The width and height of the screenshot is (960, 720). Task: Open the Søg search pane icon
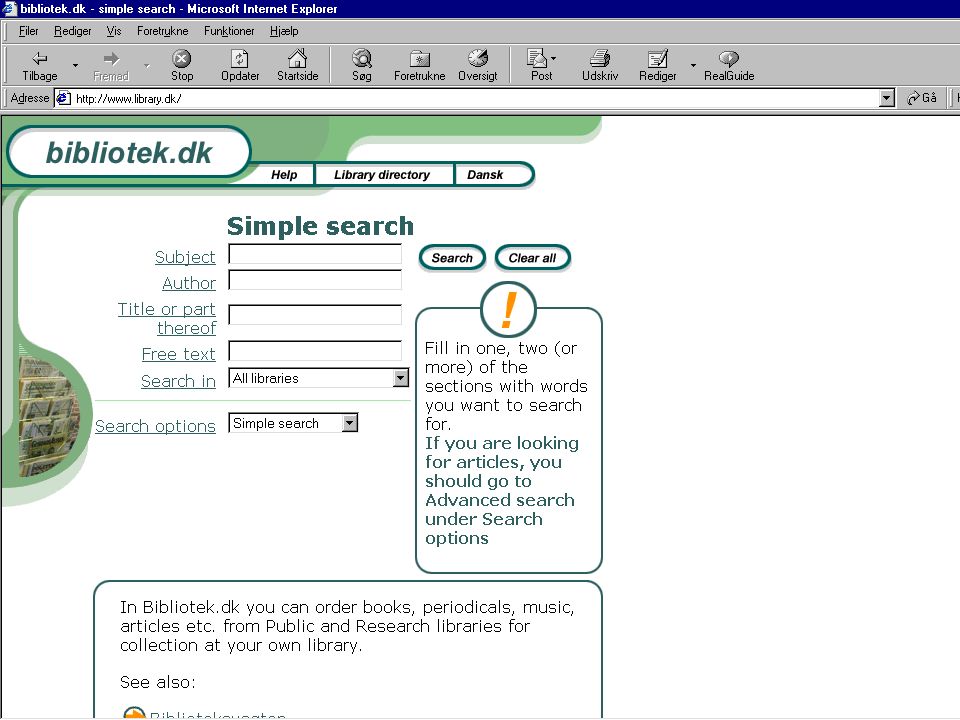(x=362, y=58)
